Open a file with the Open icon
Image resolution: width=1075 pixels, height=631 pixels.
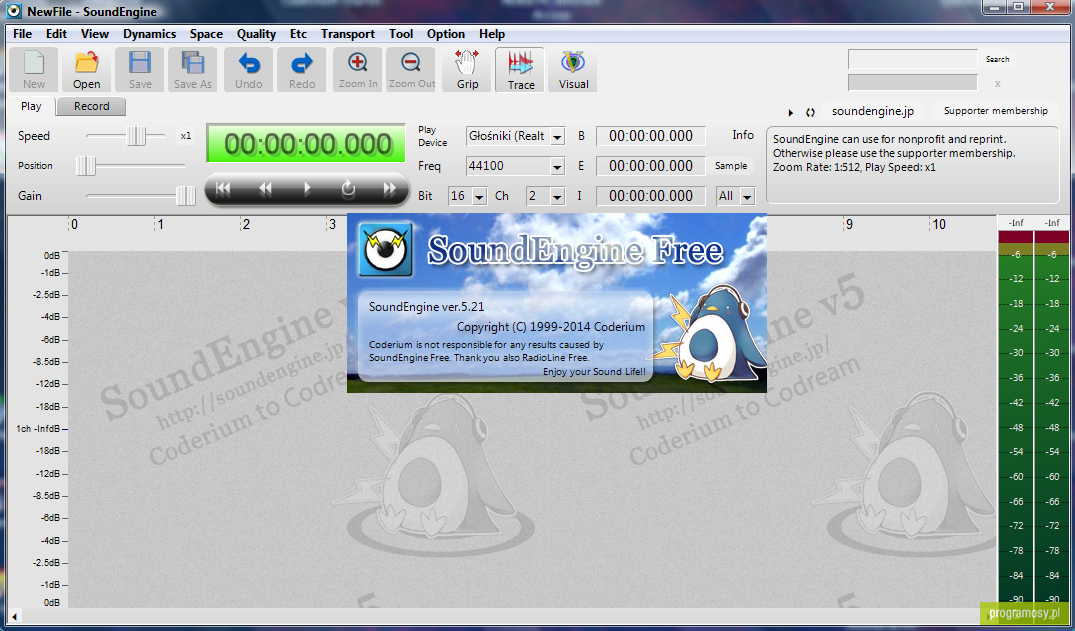coord(87,70)
